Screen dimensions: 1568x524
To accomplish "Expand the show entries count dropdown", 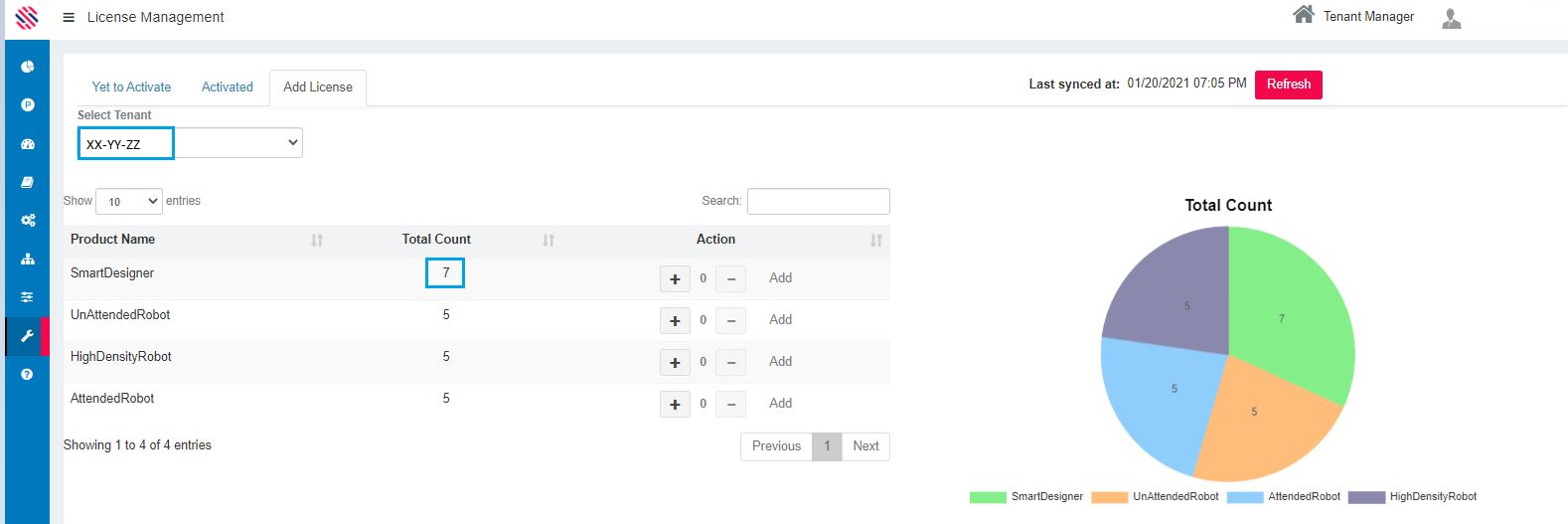I will (x=129, y=201).
